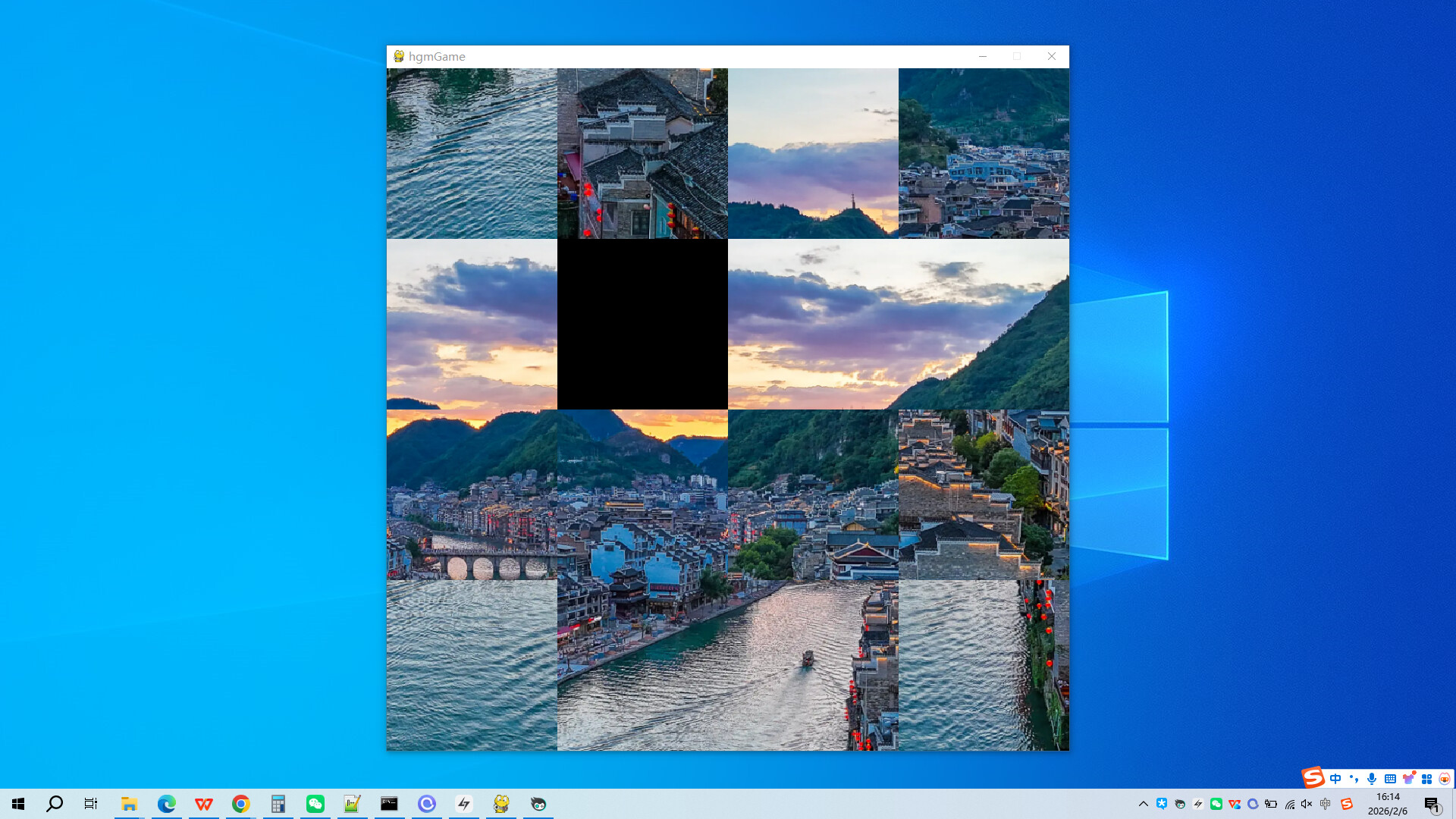This screenshot has width=1456, height=819.
Task: Expand hidden icons in the system tray
Action: [x=1144, y=805]
